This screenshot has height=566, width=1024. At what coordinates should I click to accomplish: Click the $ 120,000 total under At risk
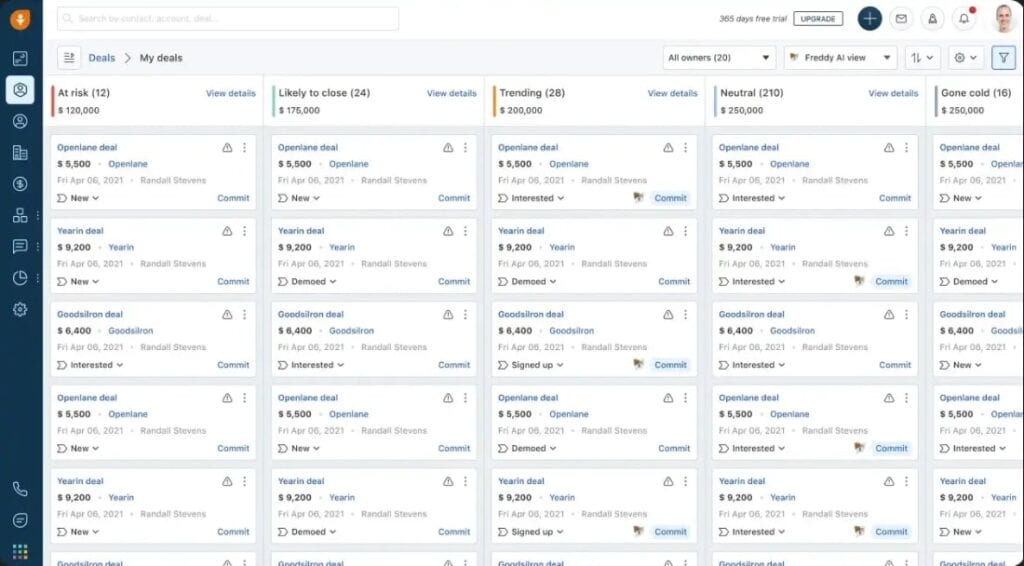point(79,110)
